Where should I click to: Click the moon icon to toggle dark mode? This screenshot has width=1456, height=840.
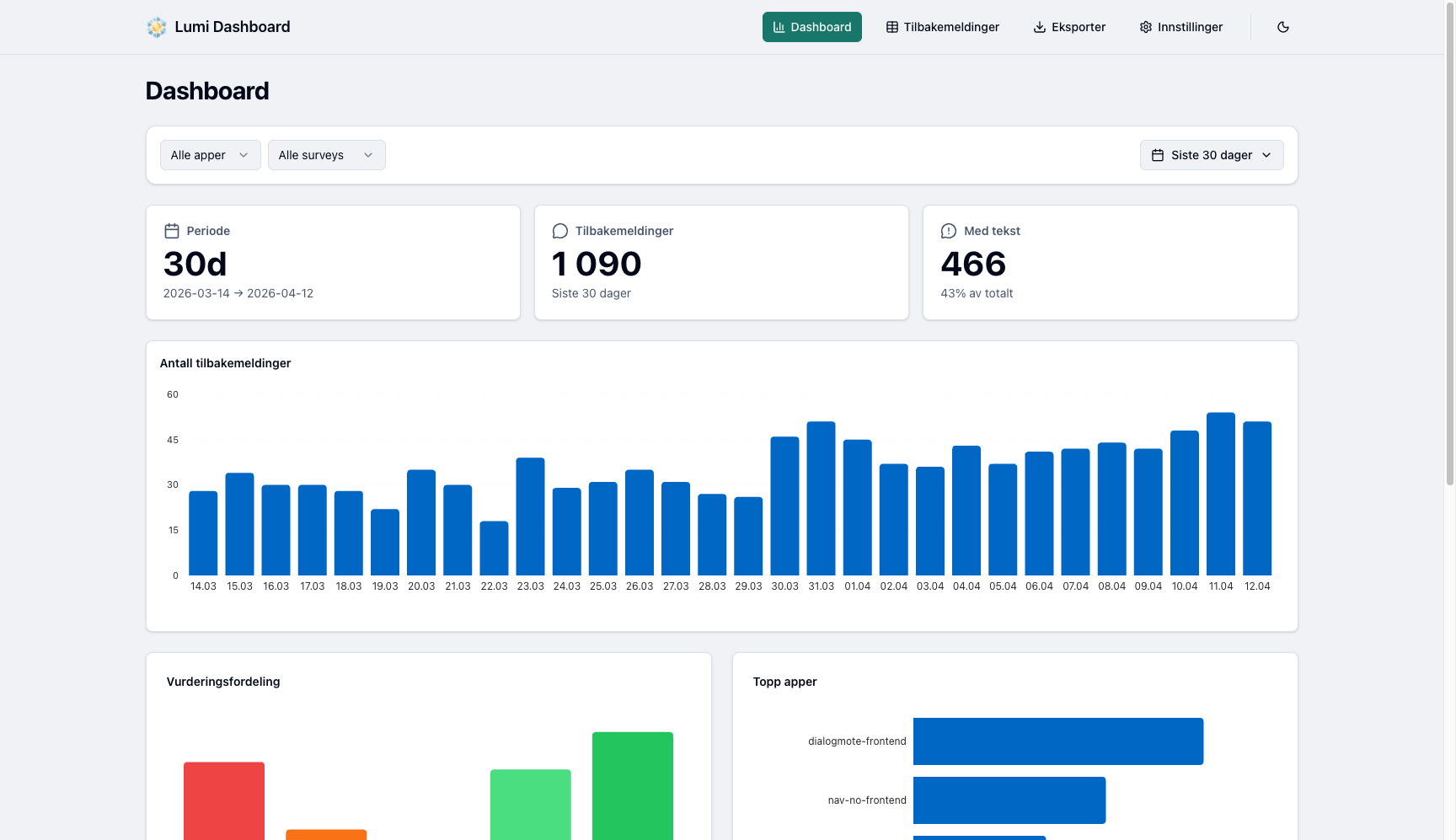coord(1282,27)
